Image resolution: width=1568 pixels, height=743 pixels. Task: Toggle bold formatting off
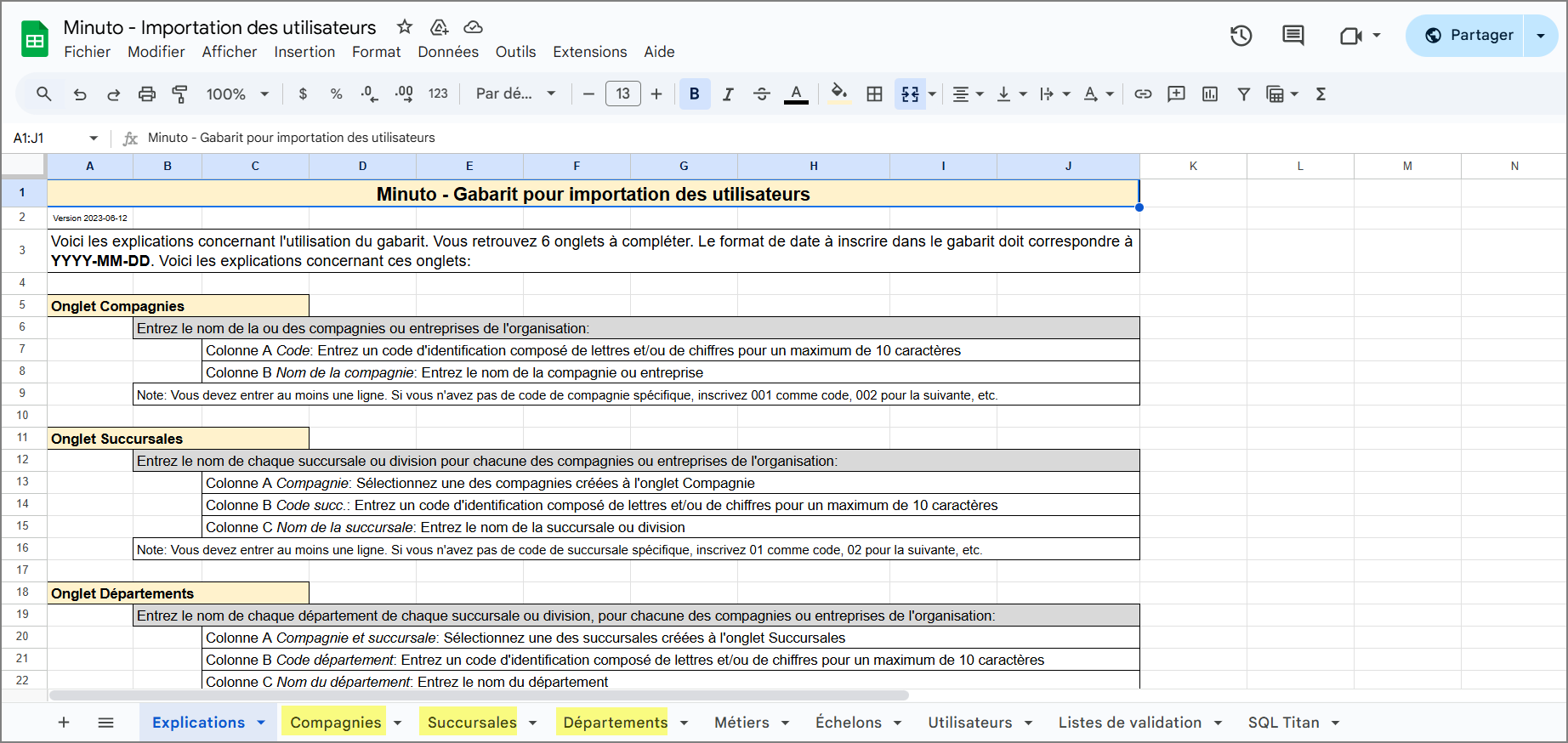click(694, 94)
